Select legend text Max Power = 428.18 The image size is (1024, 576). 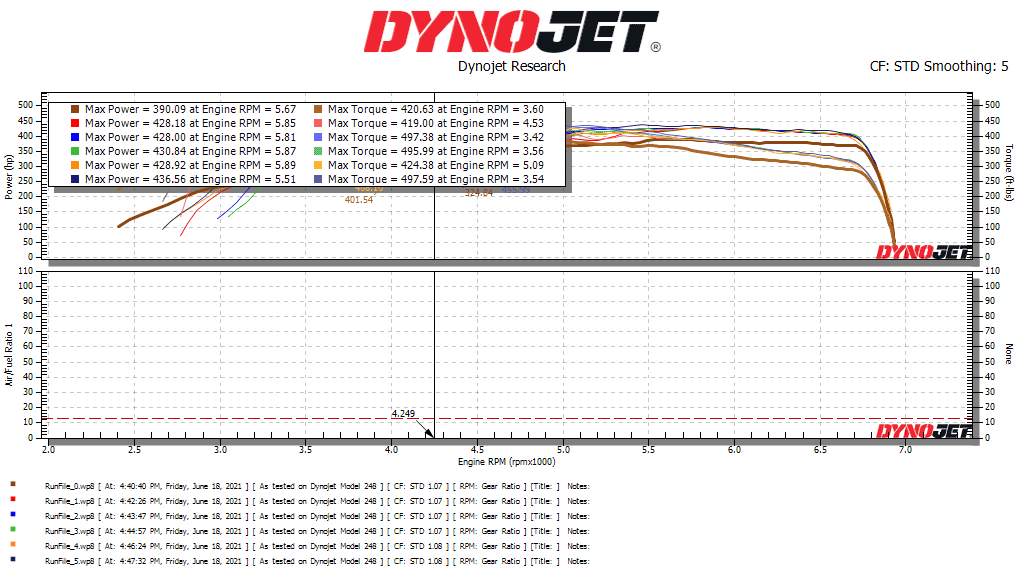coord(135,123)
